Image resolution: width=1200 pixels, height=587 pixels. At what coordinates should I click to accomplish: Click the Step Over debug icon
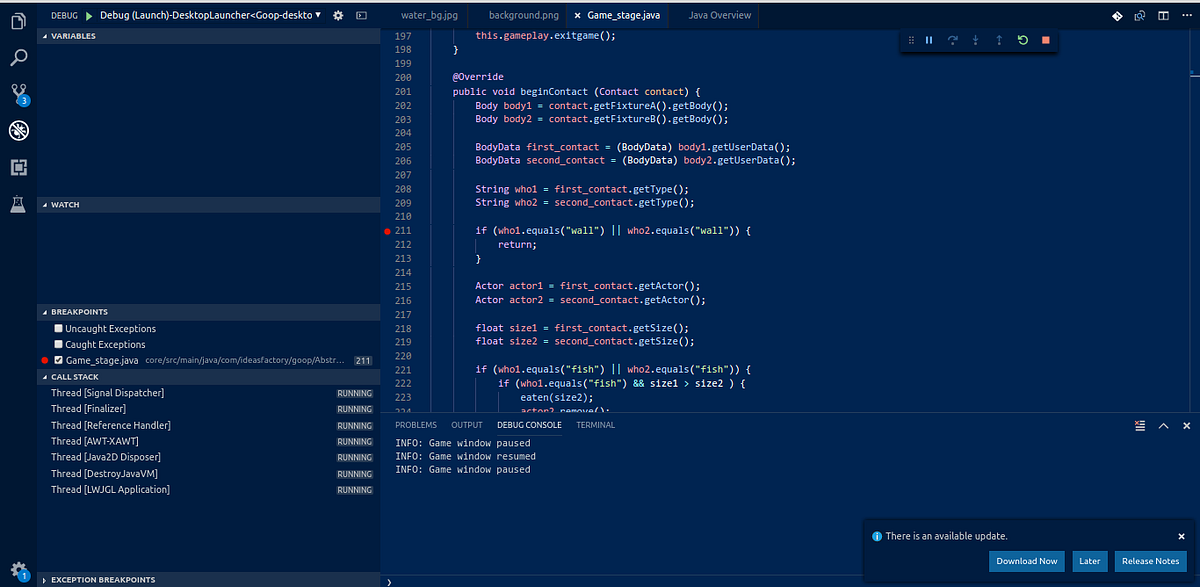(952, 40)
